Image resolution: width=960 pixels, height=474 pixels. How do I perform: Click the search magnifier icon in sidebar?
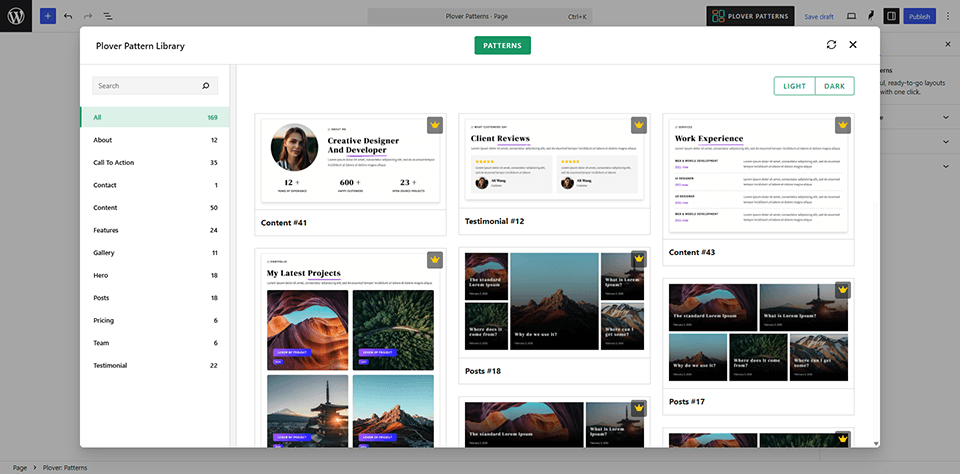pos(206,86)
